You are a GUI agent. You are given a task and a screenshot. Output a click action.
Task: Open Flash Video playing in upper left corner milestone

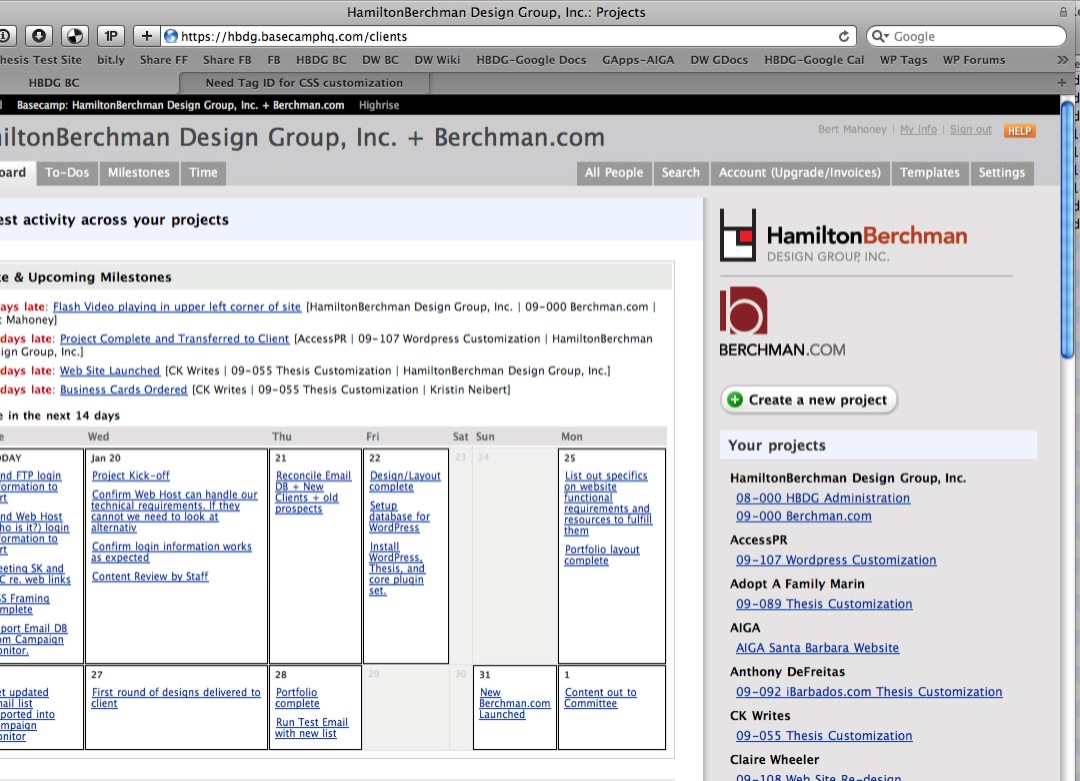pyautogui.click(x=177, y=306)
